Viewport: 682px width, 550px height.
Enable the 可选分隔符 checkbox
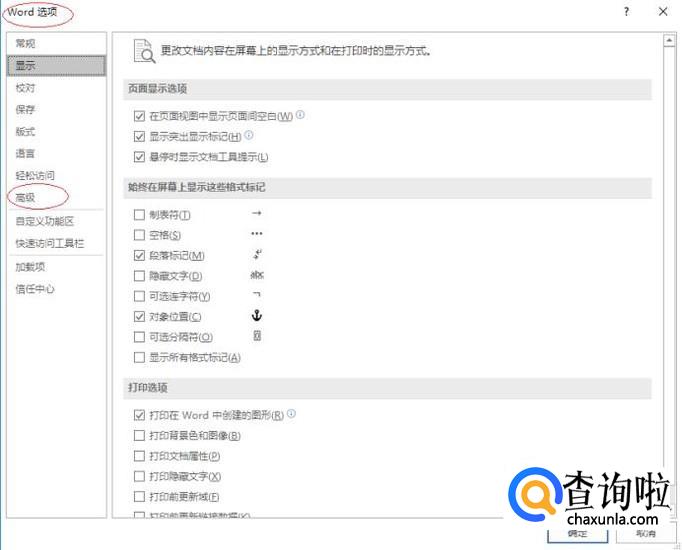click(139, 337)
